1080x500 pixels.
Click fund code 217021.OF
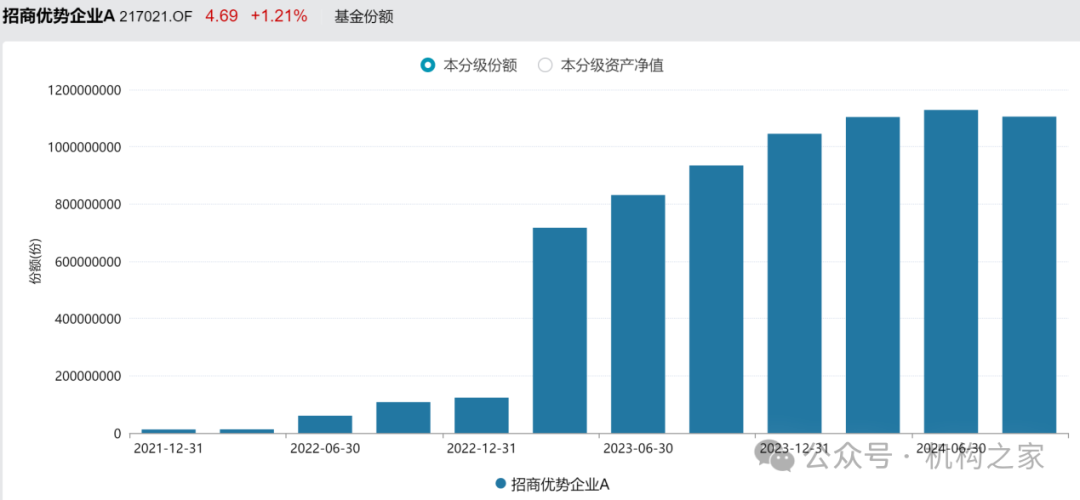158,17
